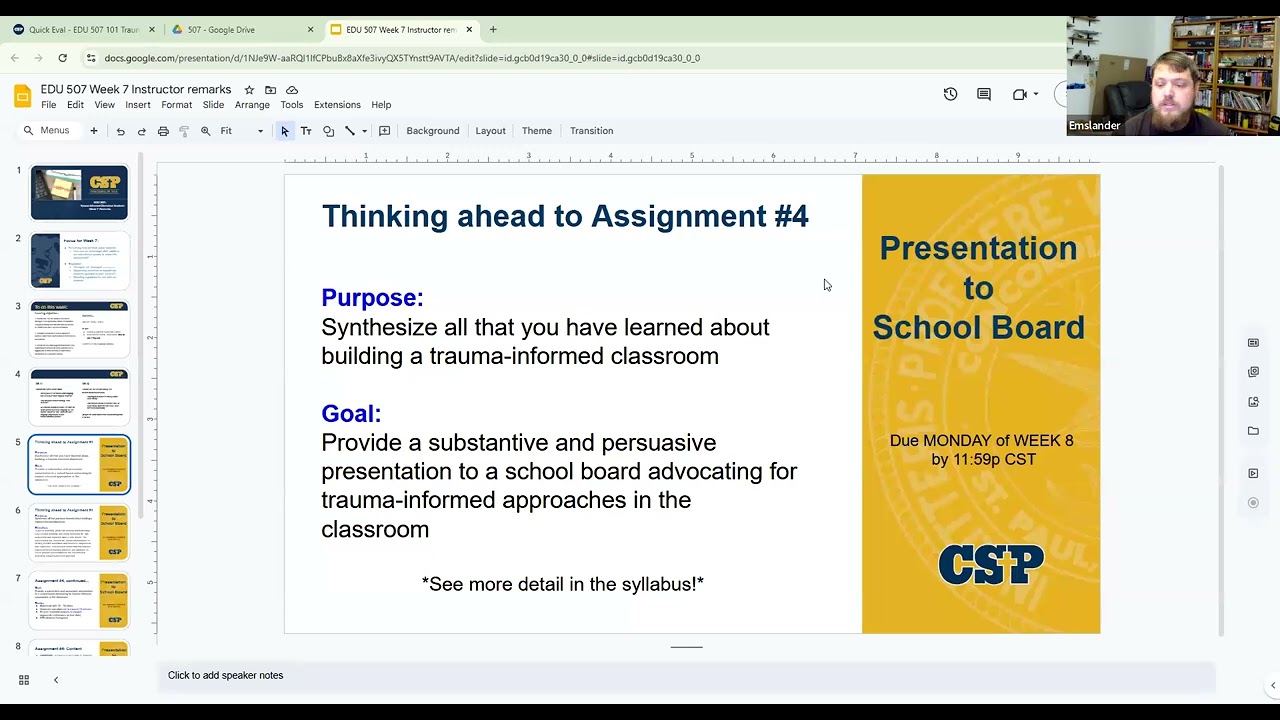Select the Shape tool
Screen dimensions: 1280x720
(x=328, y=131)
